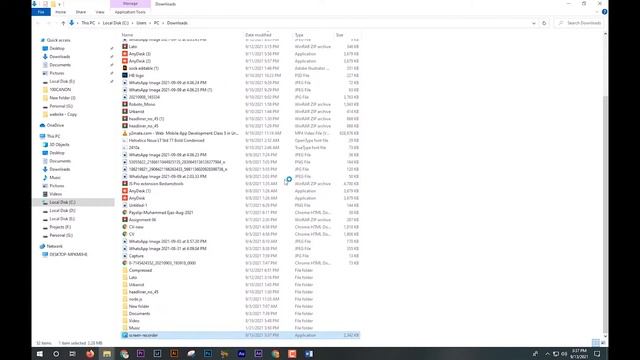This screenshot has width=640, height=360.
Task: Select the Application Tools tab
Action: [130, 12]
